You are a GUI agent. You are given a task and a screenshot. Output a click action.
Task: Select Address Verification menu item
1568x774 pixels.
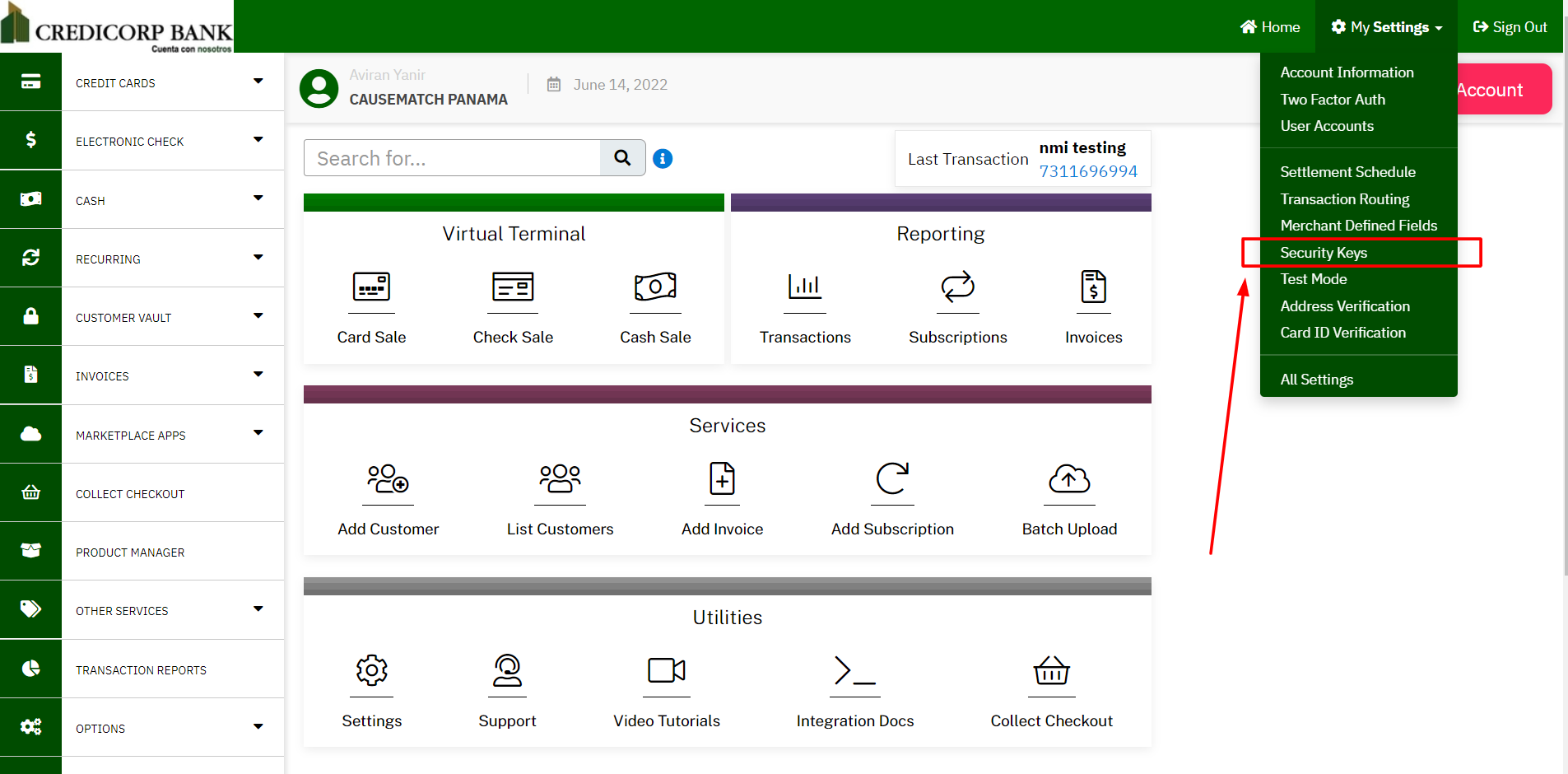click(x=1345, y=306)
